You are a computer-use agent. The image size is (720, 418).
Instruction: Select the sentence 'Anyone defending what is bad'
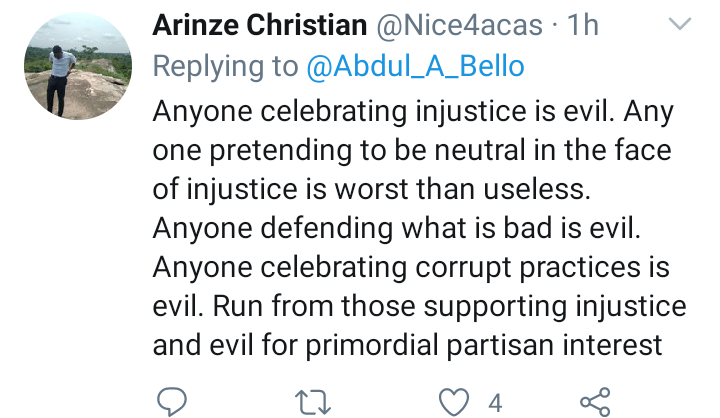click(352, 228)
